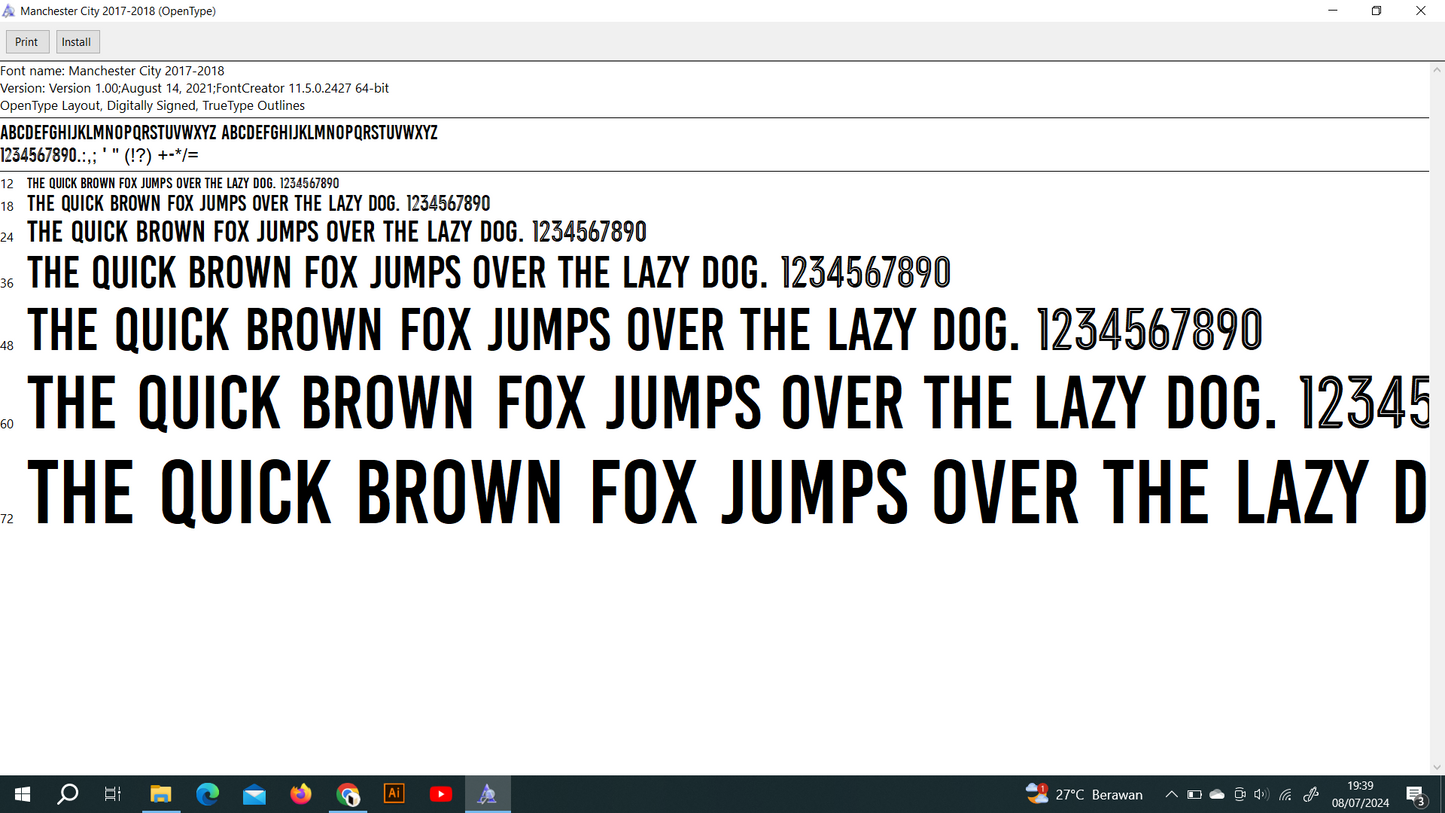Open the notification center
1445x813 pixels.
click(x=1416, y=794)
